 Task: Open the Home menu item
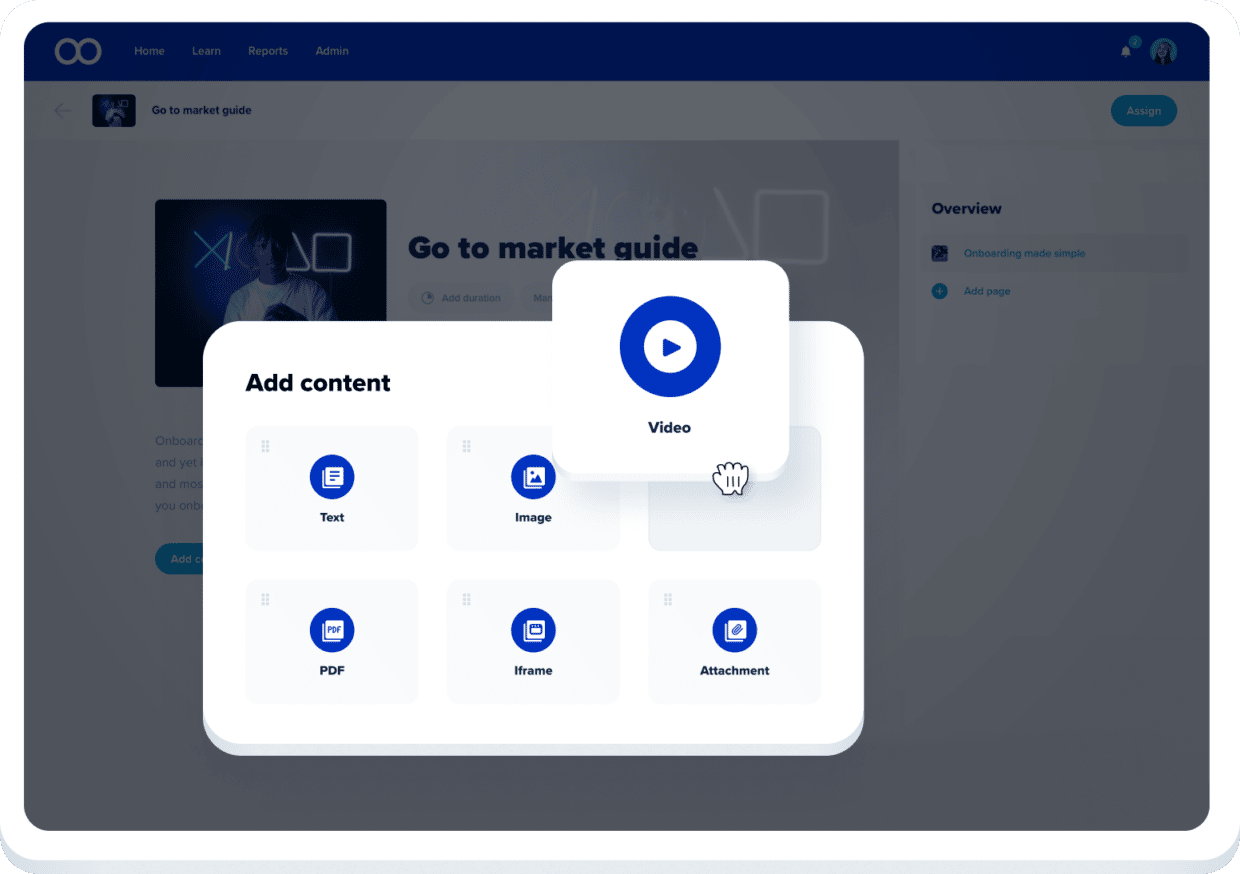(149, 51)
